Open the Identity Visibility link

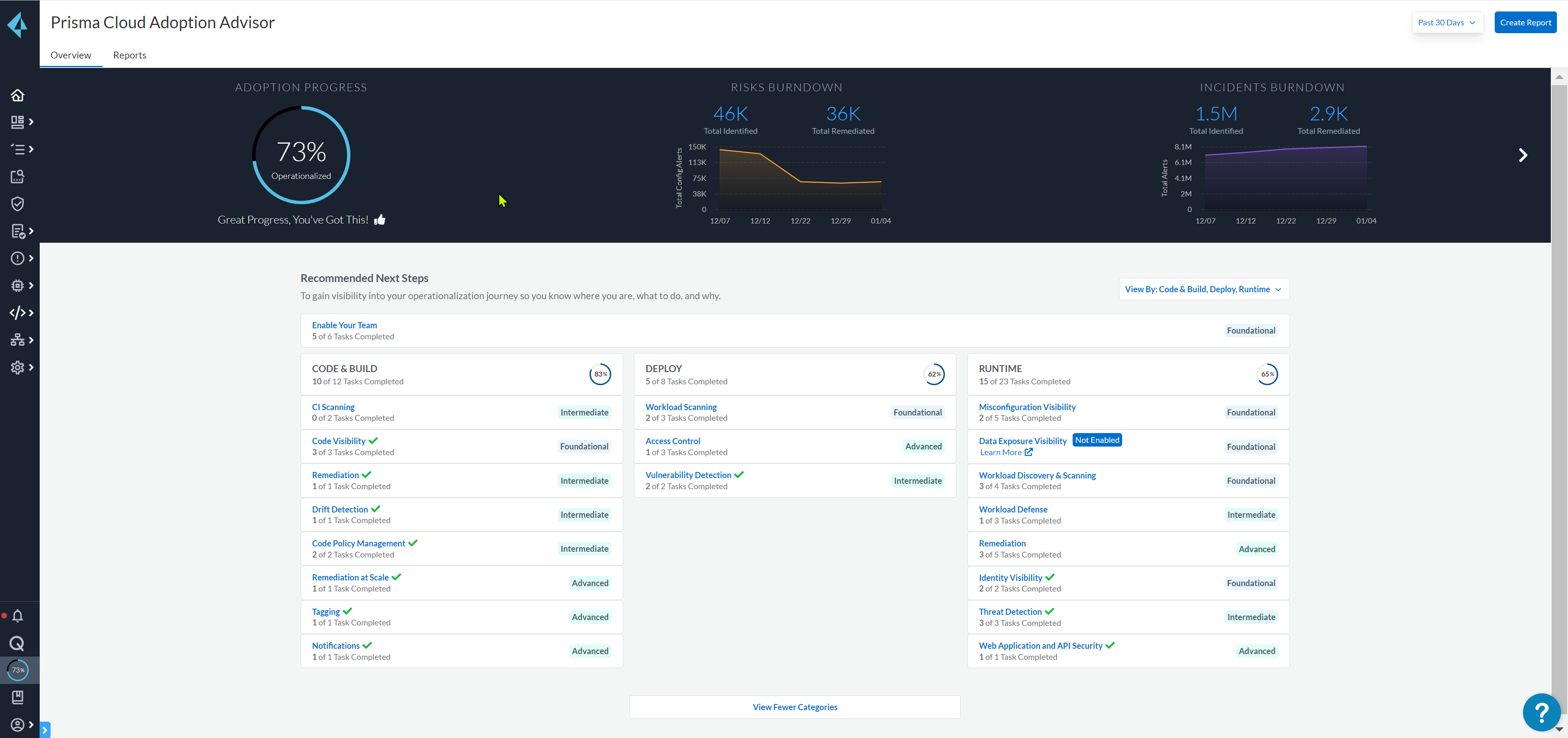click(x=1010, y=578)
